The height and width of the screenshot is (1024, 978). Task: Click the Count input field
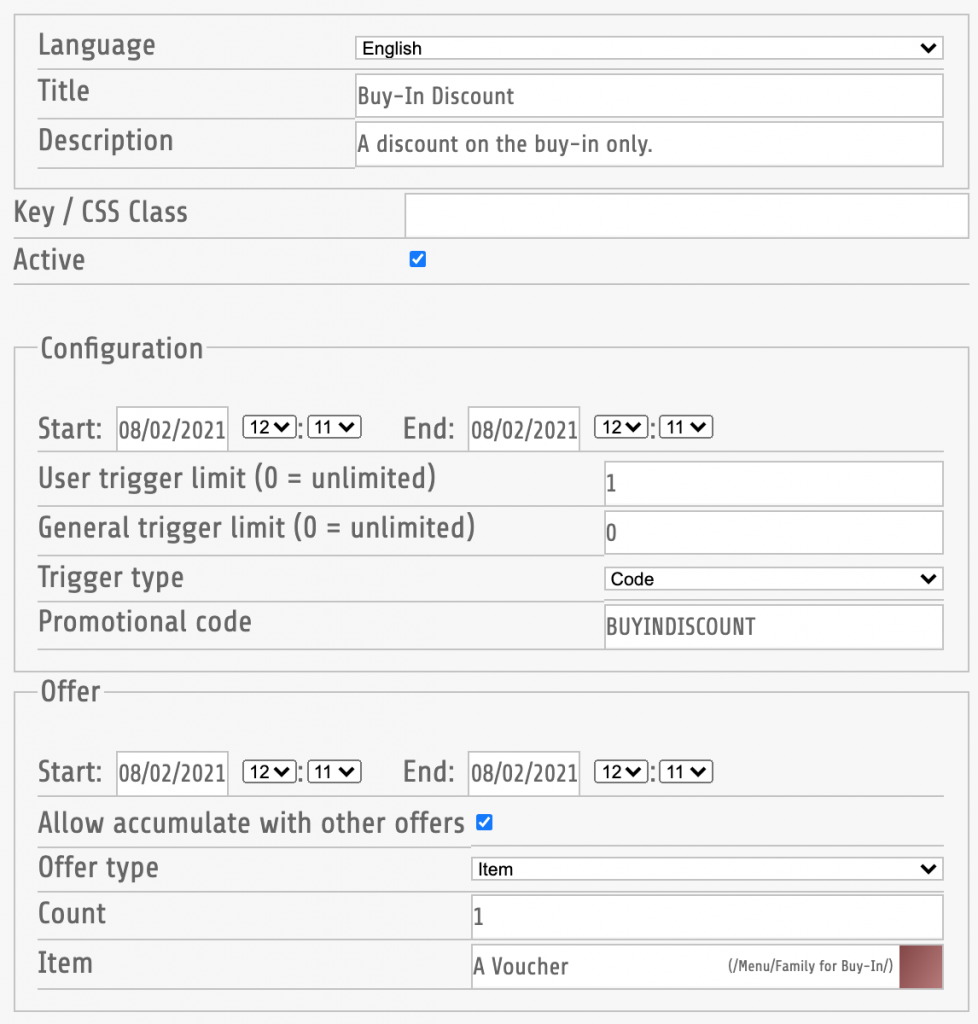(707, 917)
